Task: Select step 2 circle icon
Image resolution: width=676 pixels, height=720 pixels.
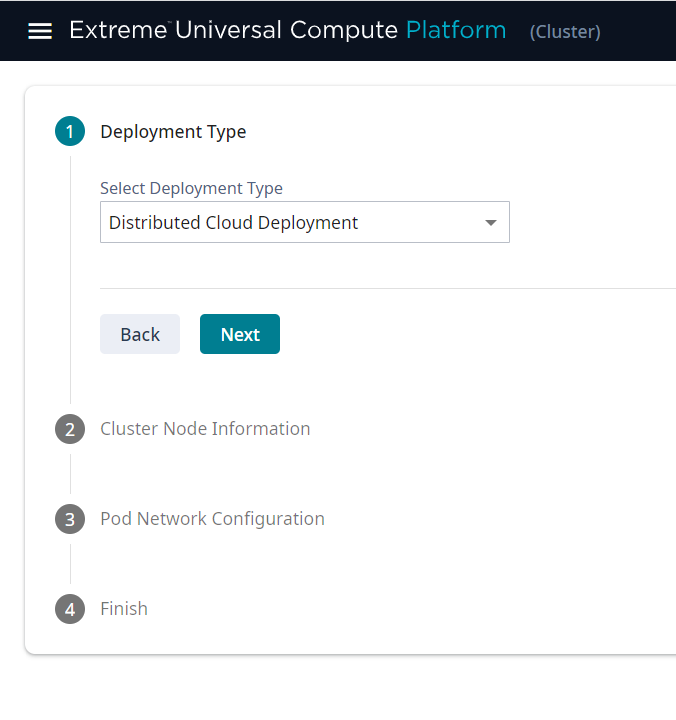Action: click(70, 429)
